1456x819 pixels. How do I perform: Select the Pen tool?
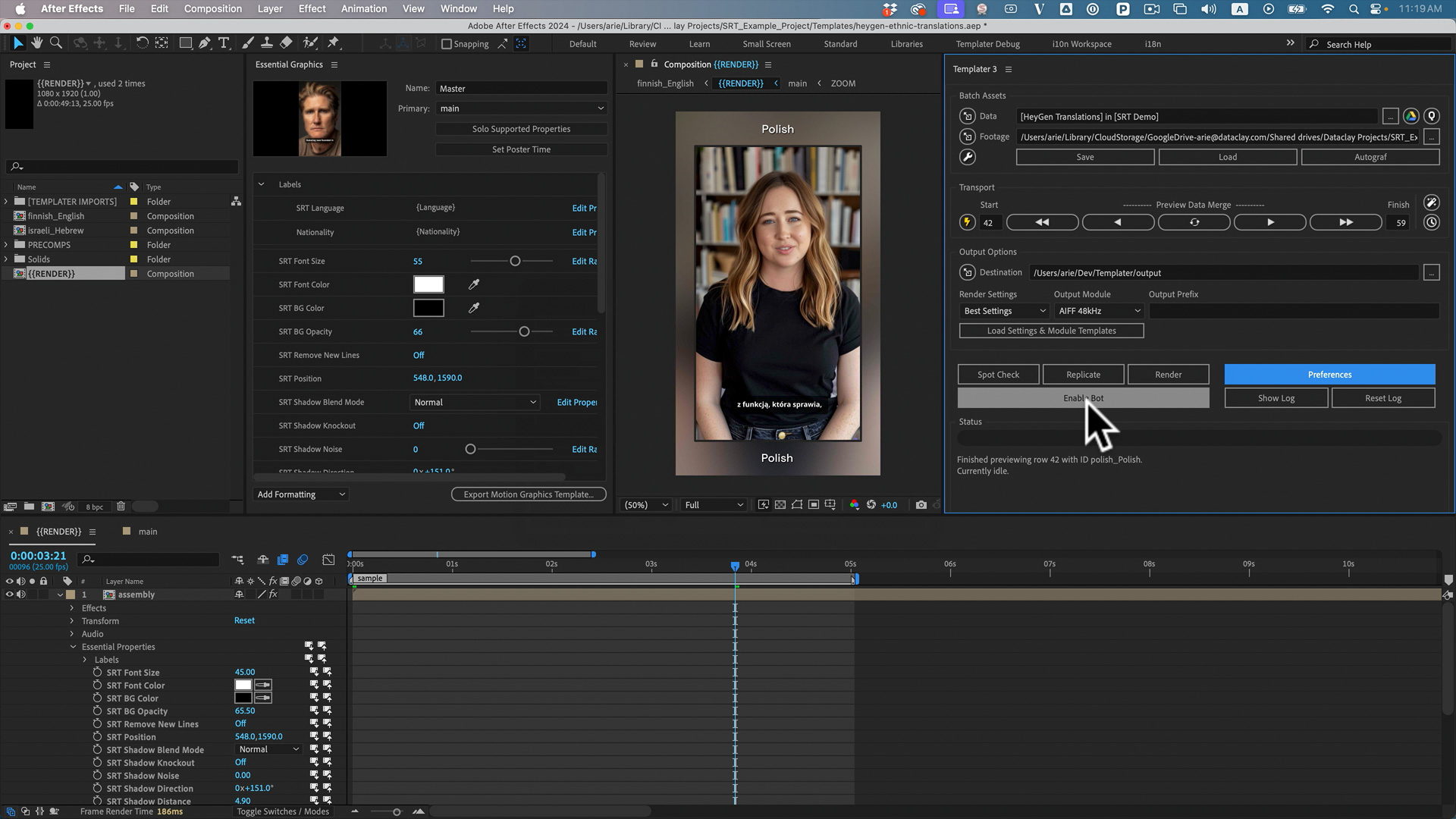(x=205, y=43)
